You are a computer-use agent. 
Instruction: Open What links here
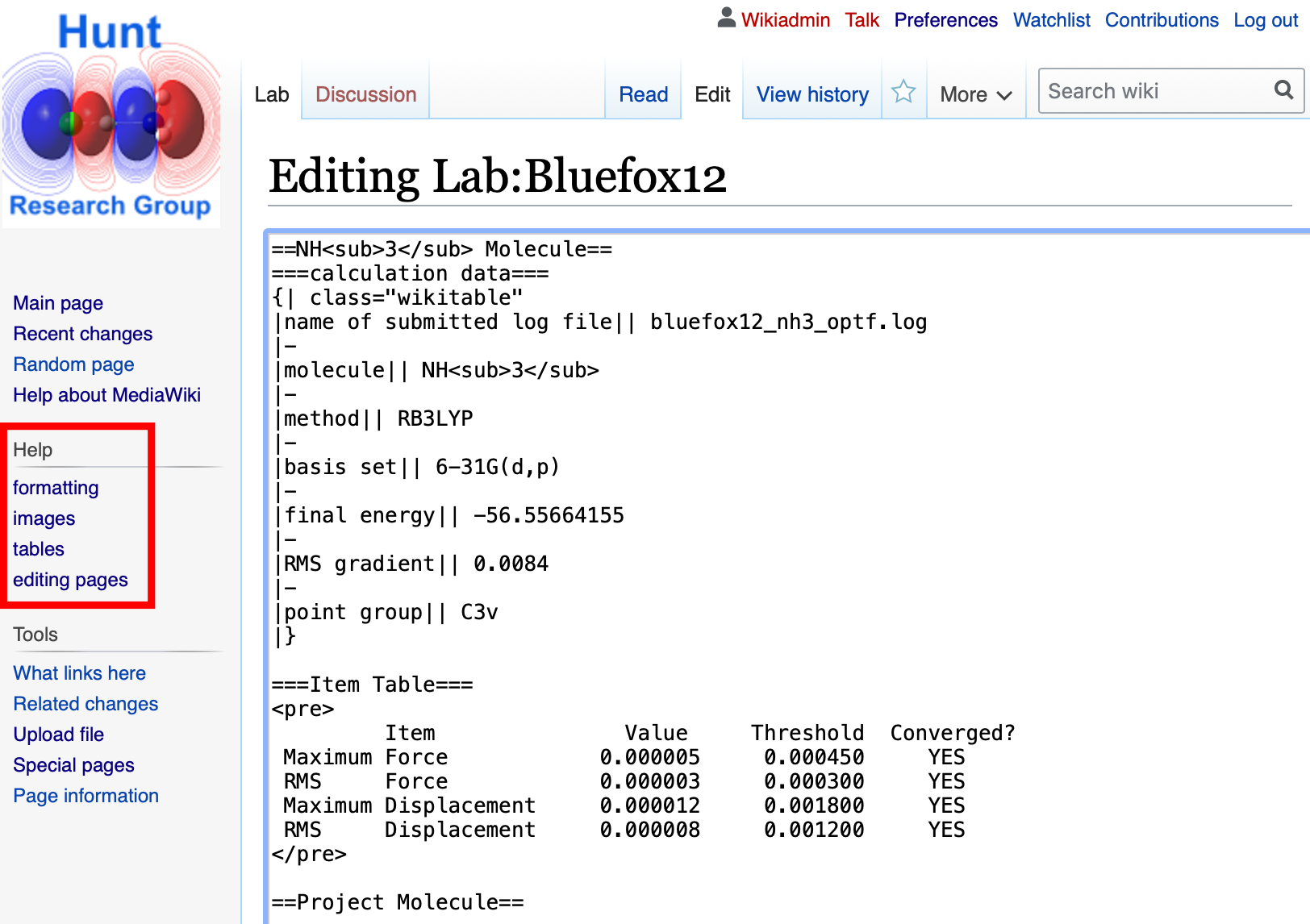[79, 673]
